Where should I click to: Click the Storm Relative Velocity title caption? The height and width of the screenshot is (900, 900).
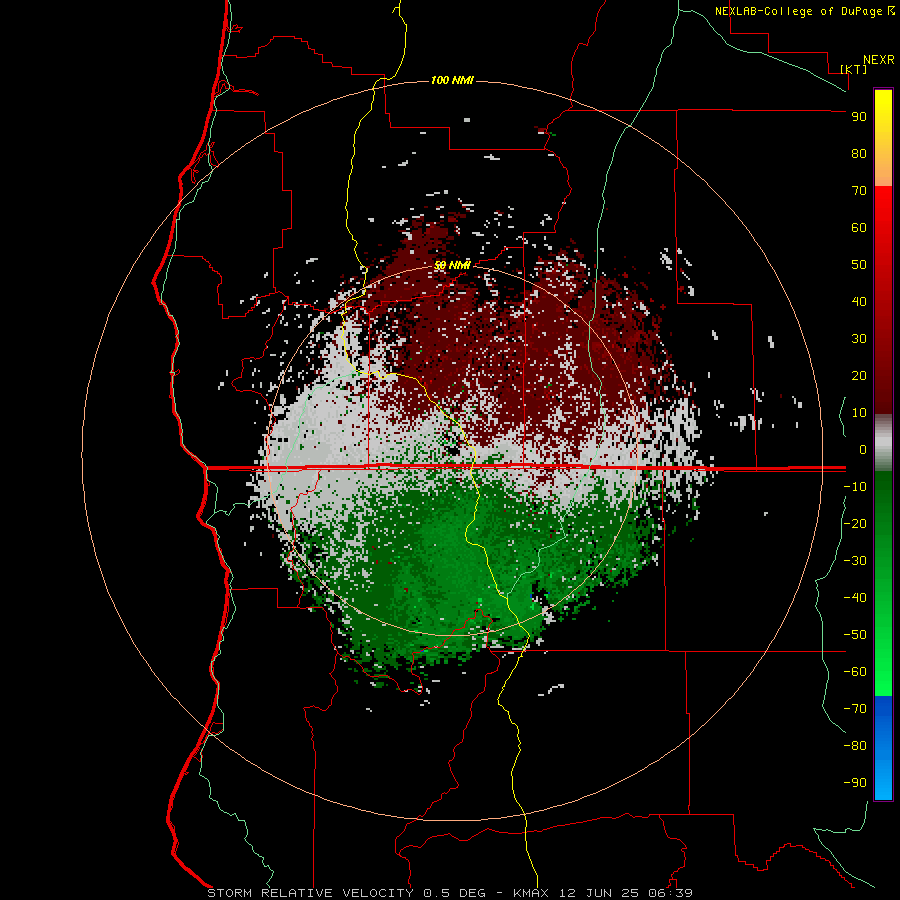click(x=311, y=893)
